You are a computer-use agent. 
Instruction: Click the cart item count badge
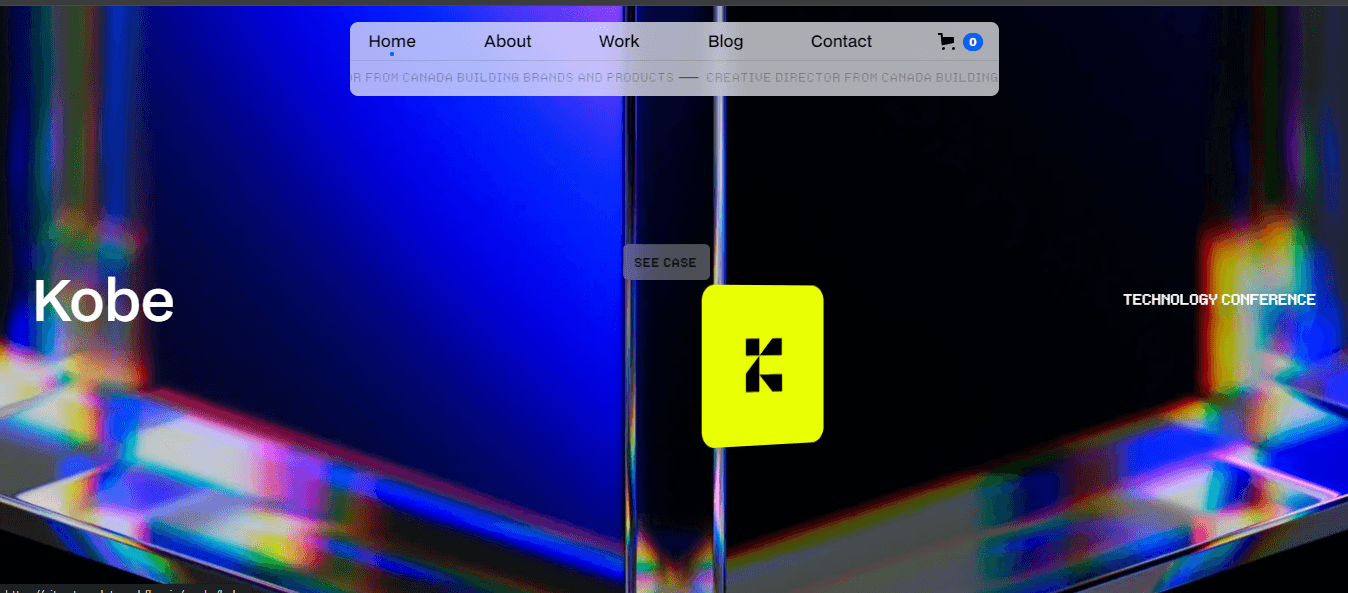973,42
